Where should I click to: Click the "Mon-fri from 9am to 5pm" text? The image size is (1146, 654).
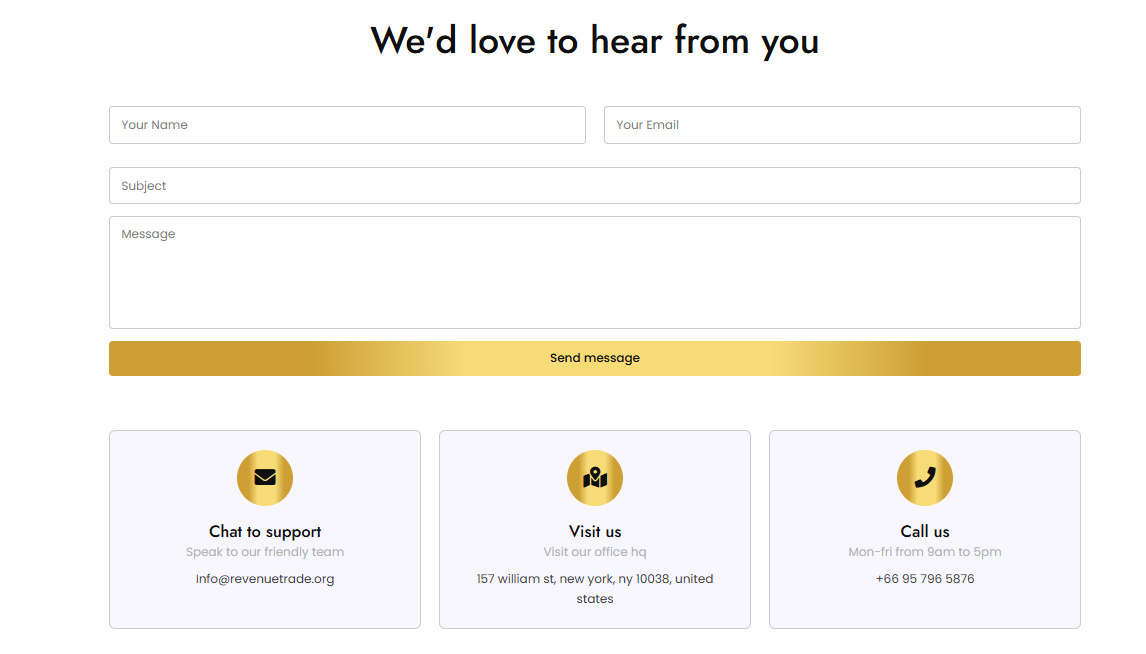925,552
